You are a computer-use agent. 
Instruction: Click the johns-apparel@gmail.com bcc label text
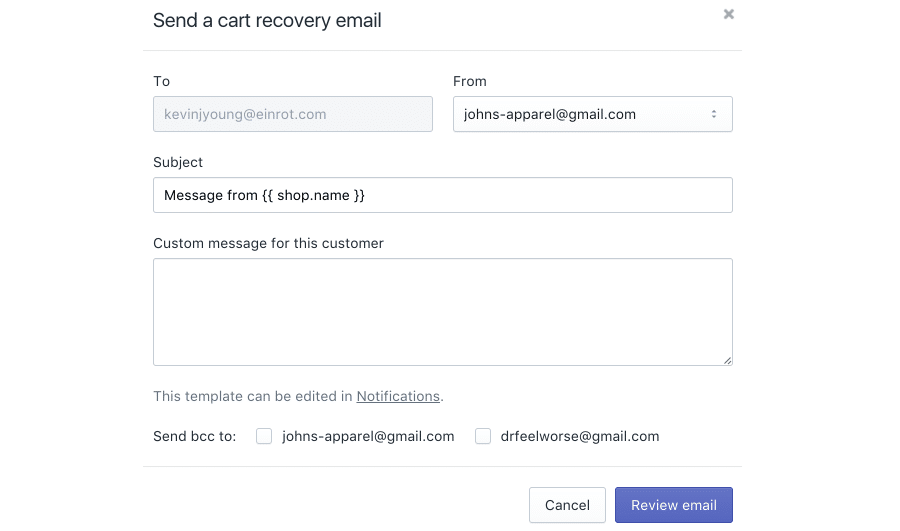point(368,436)
